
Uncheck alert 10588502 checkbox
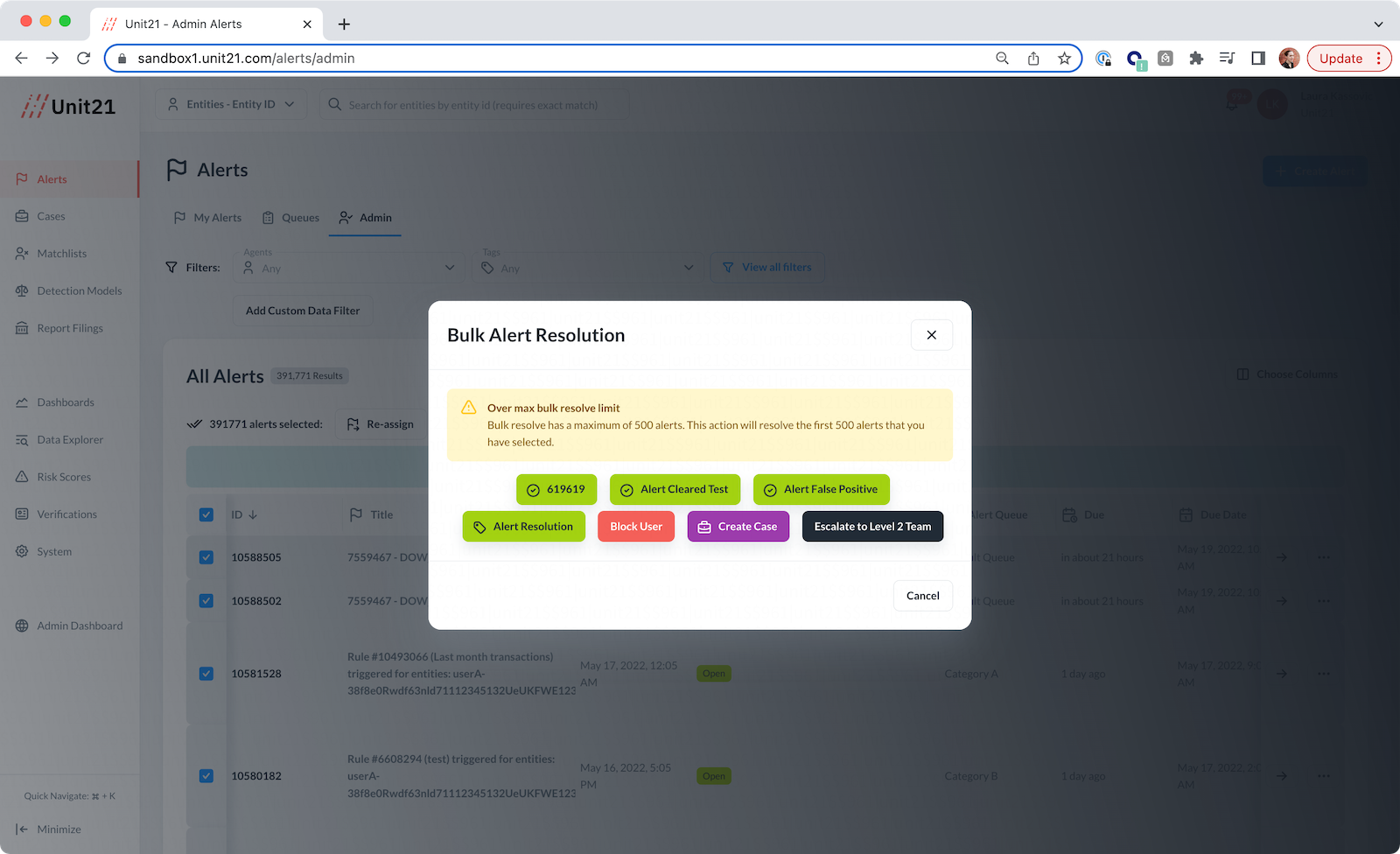pyautogui.click(x=206, y=601)
